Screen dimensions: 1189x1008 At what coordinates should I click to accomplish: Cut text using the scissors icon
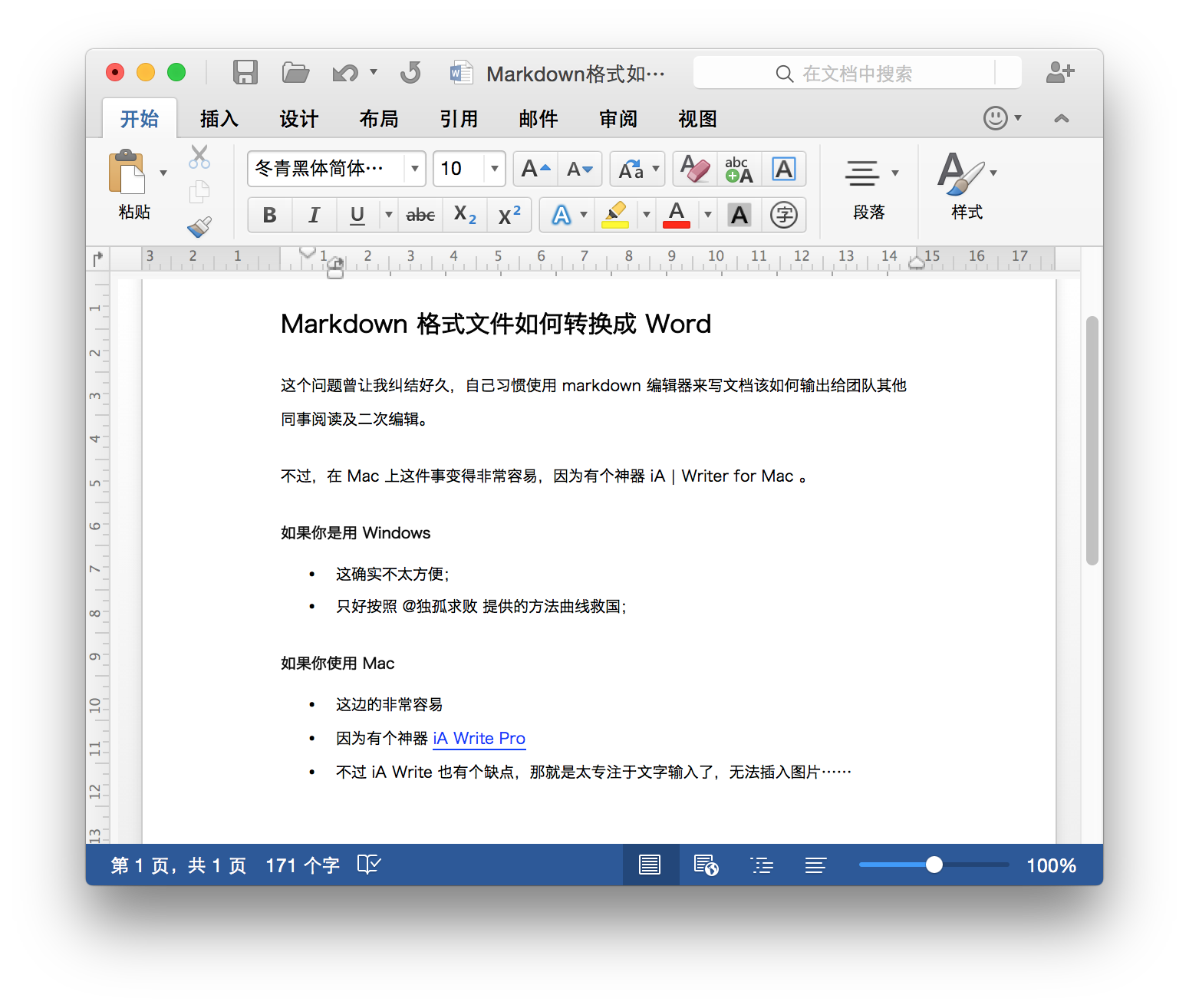tap(199, 156)
